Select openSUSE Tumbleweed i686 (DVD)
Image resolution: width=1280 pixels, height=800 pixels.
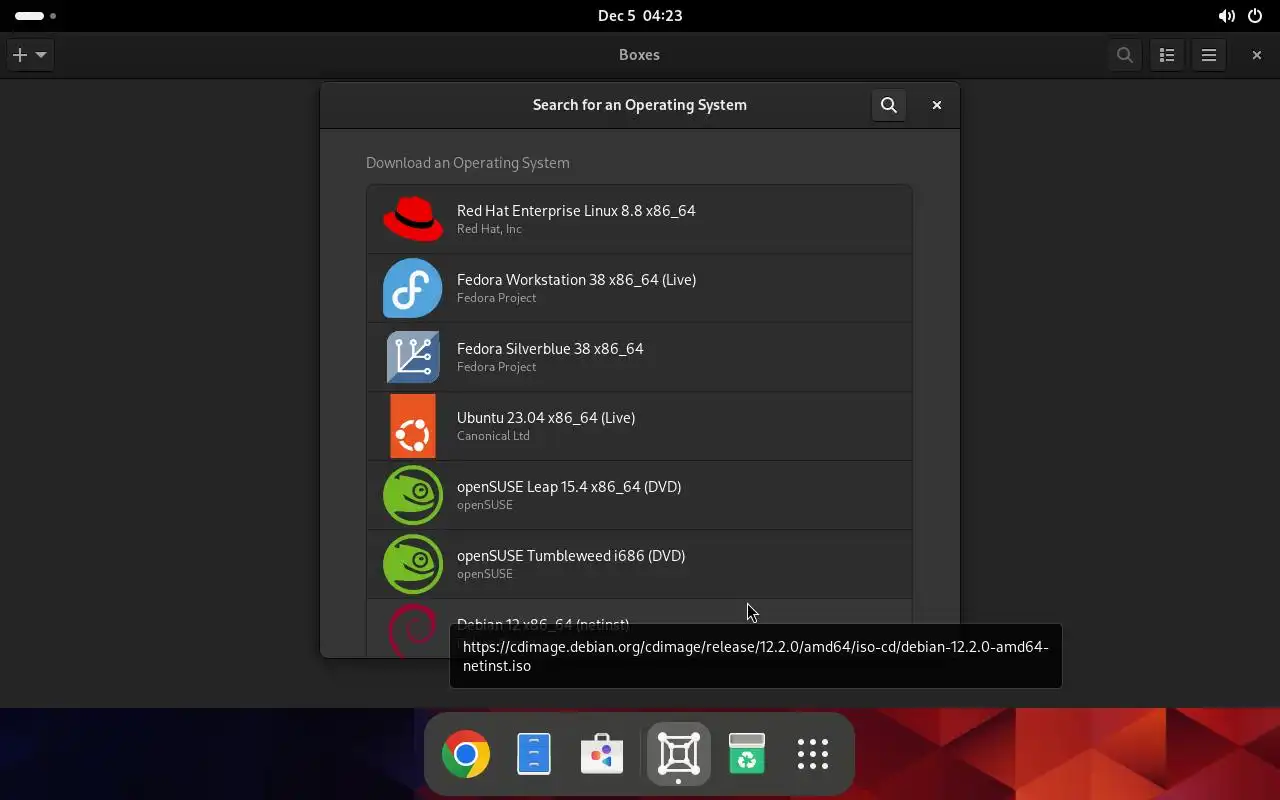point(639,564)
